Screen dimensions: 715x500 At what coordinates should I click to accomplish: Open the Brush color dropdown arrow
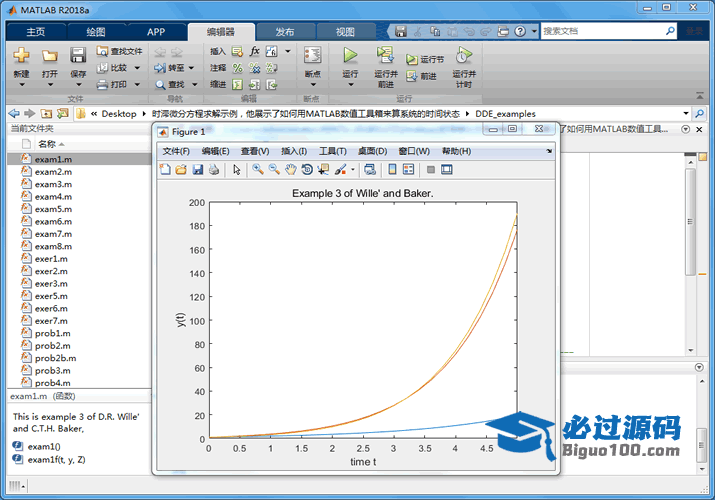pyautogui.click(x=352, y=170)
